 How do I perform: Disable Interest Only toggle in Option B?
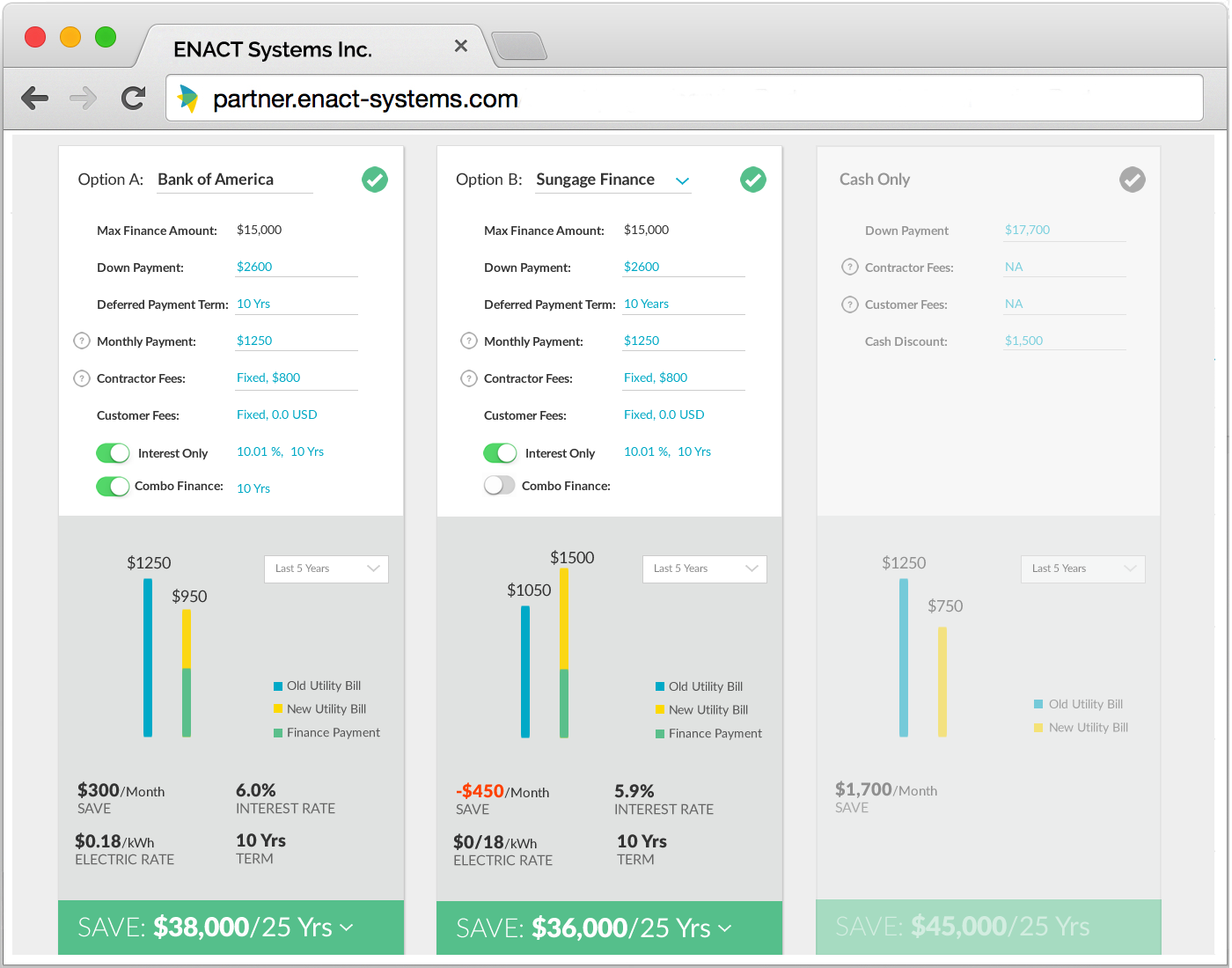coord(500,453)
